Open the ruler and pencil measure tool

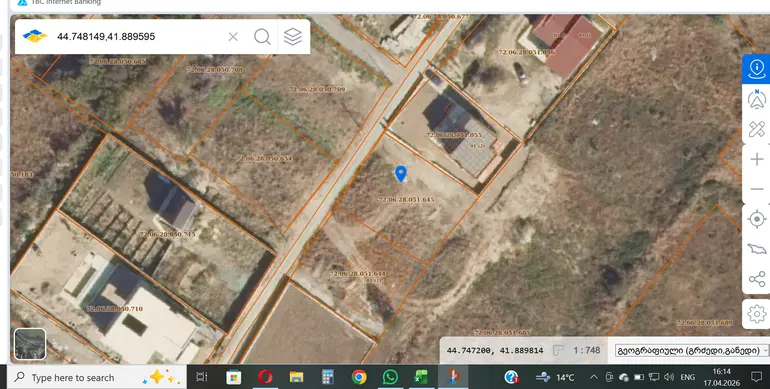[757, 129]
